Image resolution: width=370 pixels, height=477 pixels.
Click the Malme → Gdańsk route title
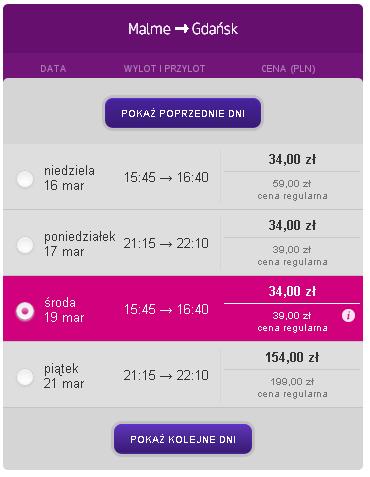(183, 29)
